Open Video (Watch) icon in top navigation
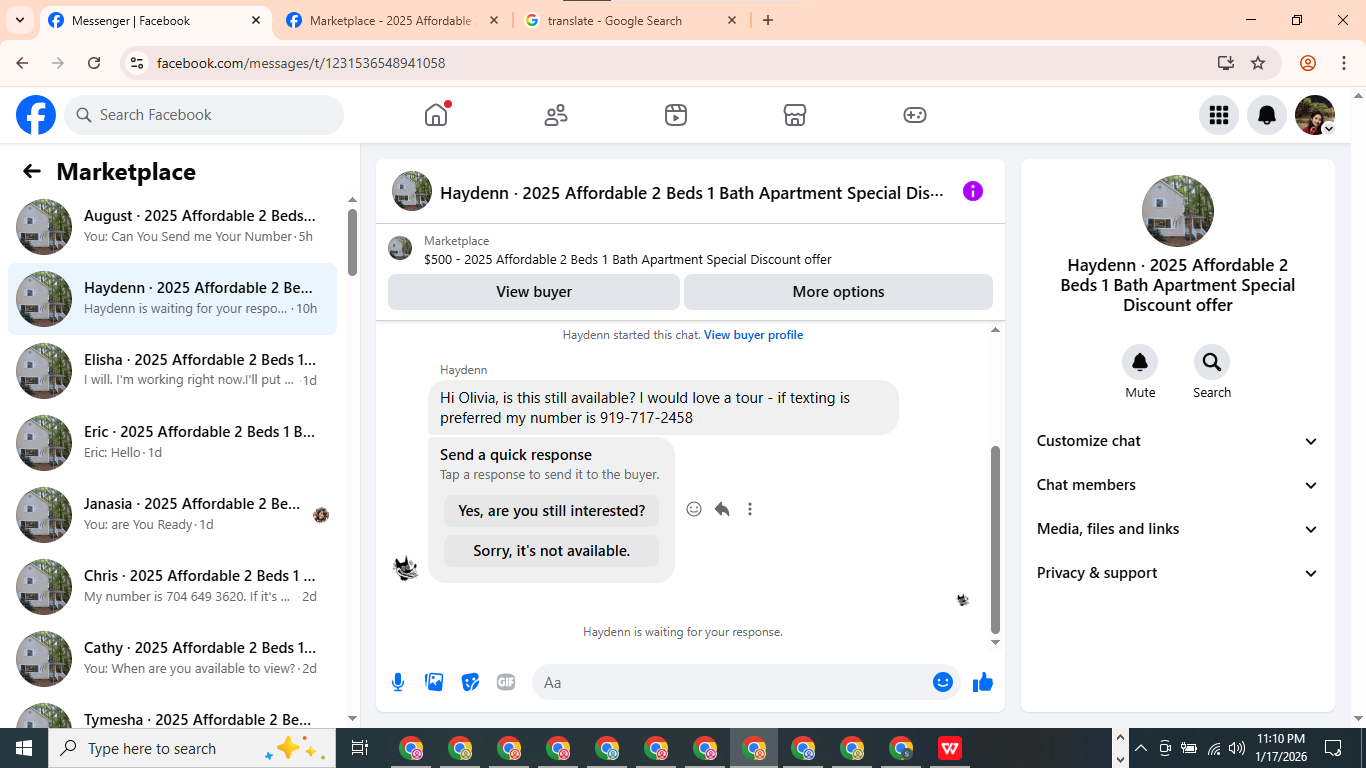The image size is (1366, 768). 676,115
